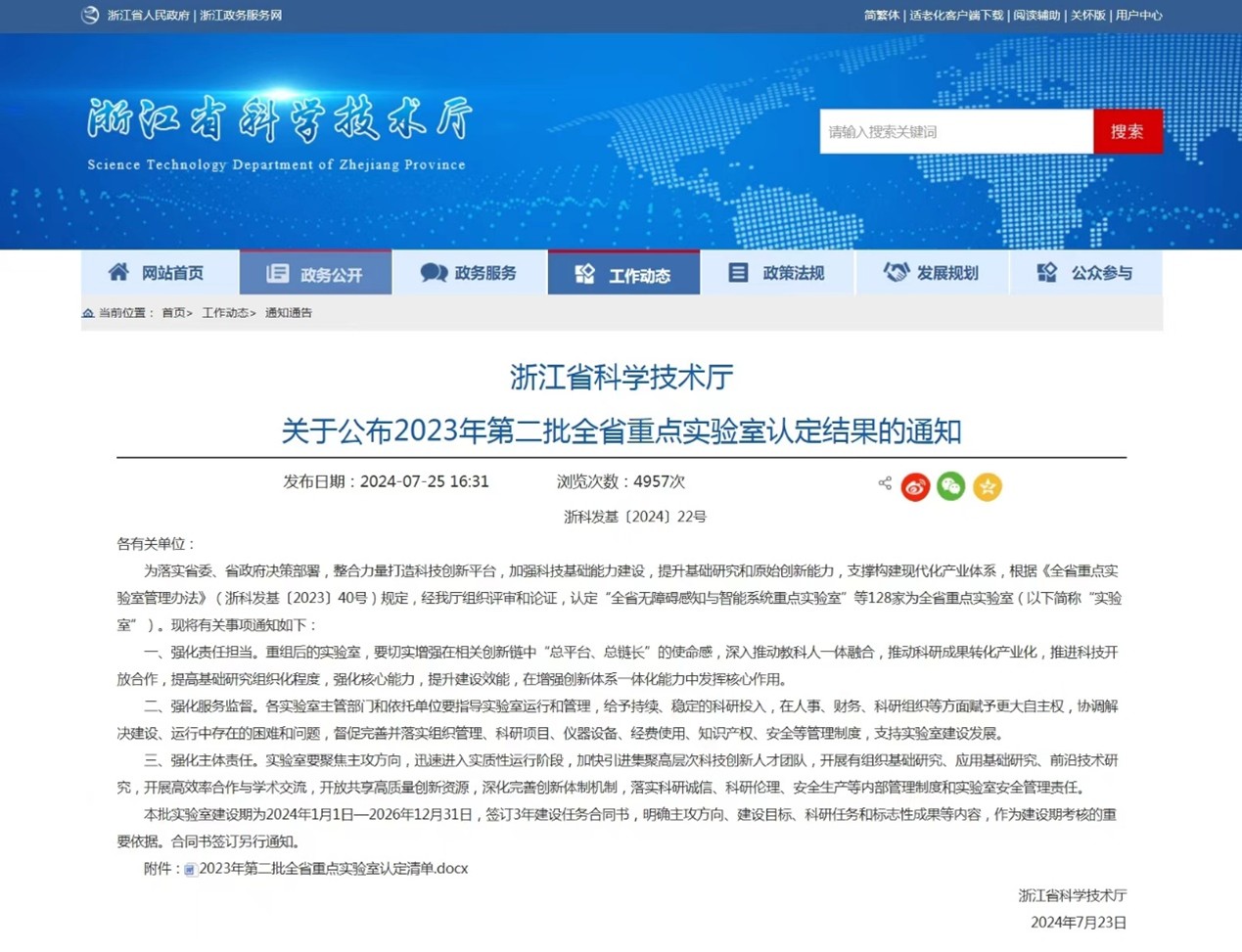Open the 政务服务 menu item
1242x952 pixels.
tap(470, 272)
